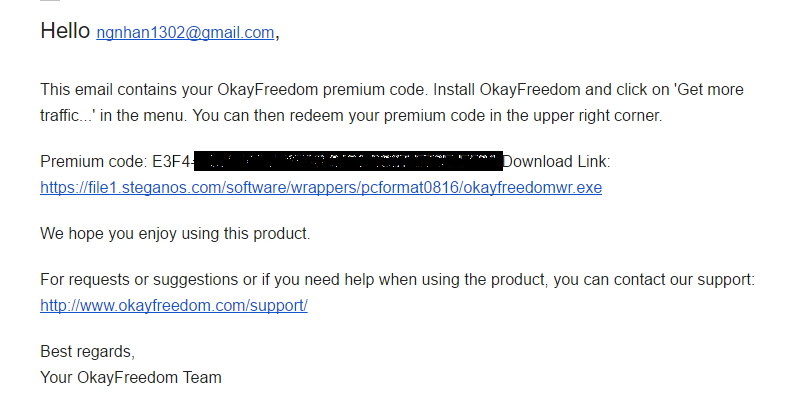The image size is (796, 407).
Task: Open the steganos.com okayfreedomwr.exe download link
Action: pos(320,187)
